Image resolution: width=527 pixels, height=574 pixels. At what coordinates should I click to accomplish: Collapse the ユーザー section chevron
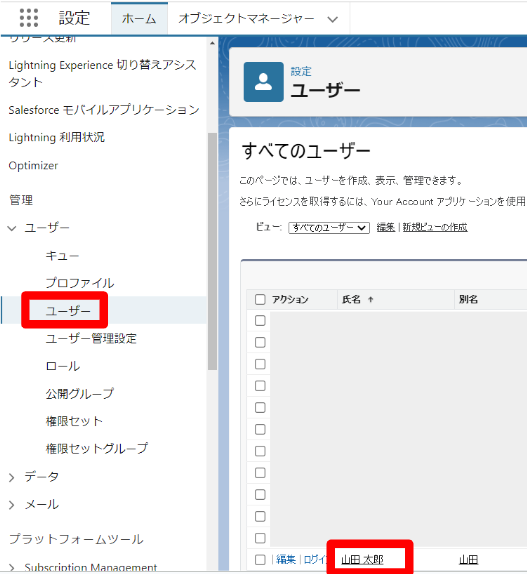[x=12, y=228]
